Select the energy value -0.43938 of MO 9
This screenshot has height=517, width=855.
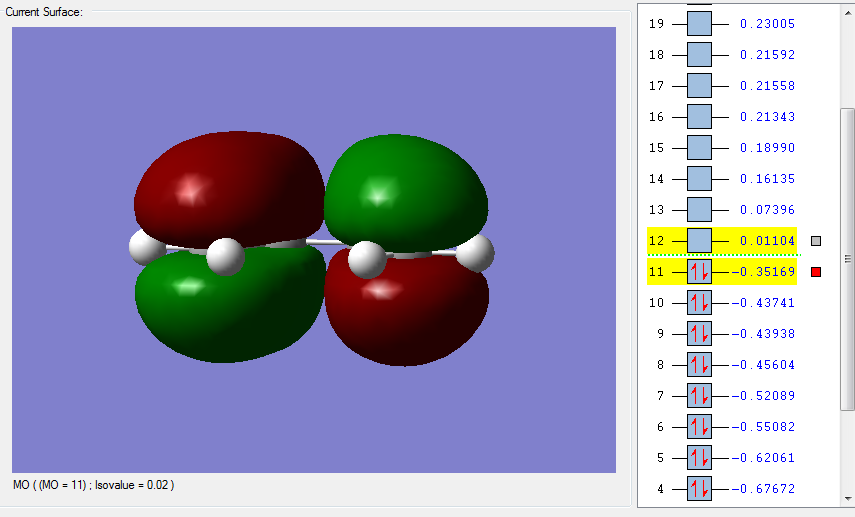(x=763, y=334)
